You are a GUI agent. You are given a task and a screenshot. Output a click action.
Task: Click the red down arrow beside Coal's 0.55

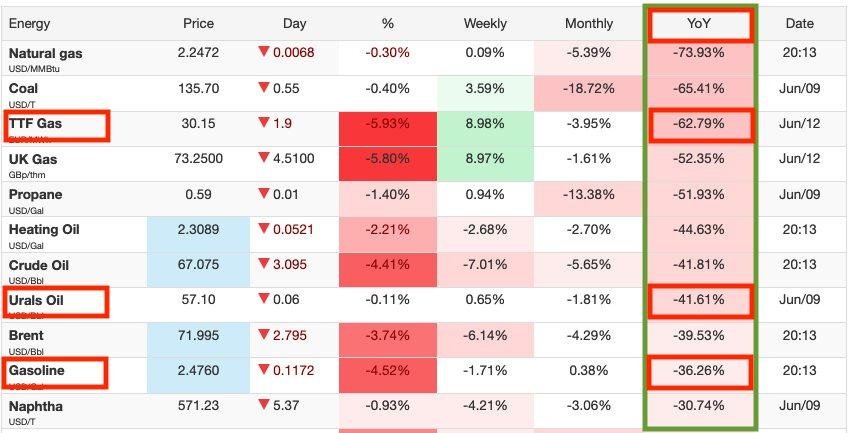(x=264, y=88)
